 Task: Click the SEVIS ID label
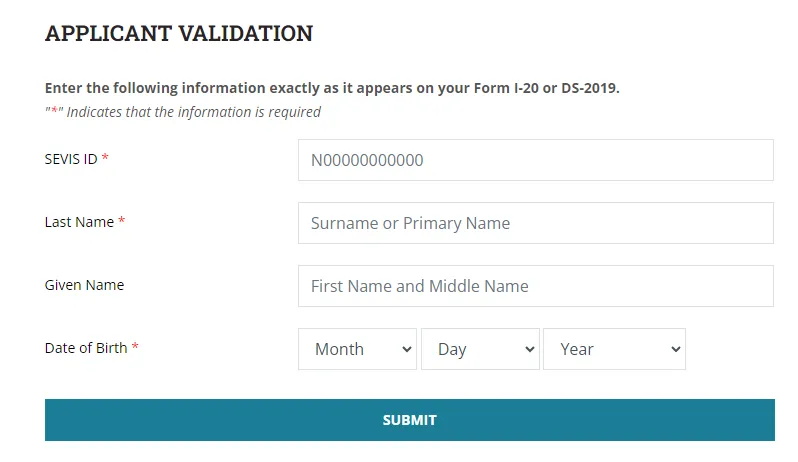click(71, 159)
